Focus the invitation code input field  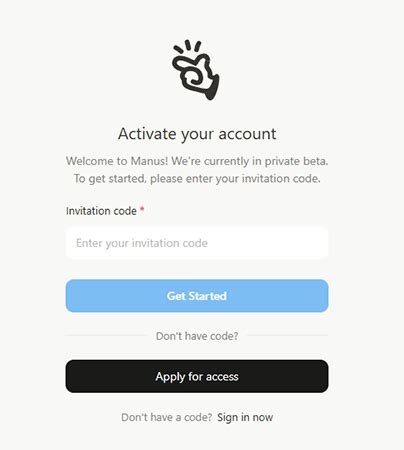(x=197, y=243)
